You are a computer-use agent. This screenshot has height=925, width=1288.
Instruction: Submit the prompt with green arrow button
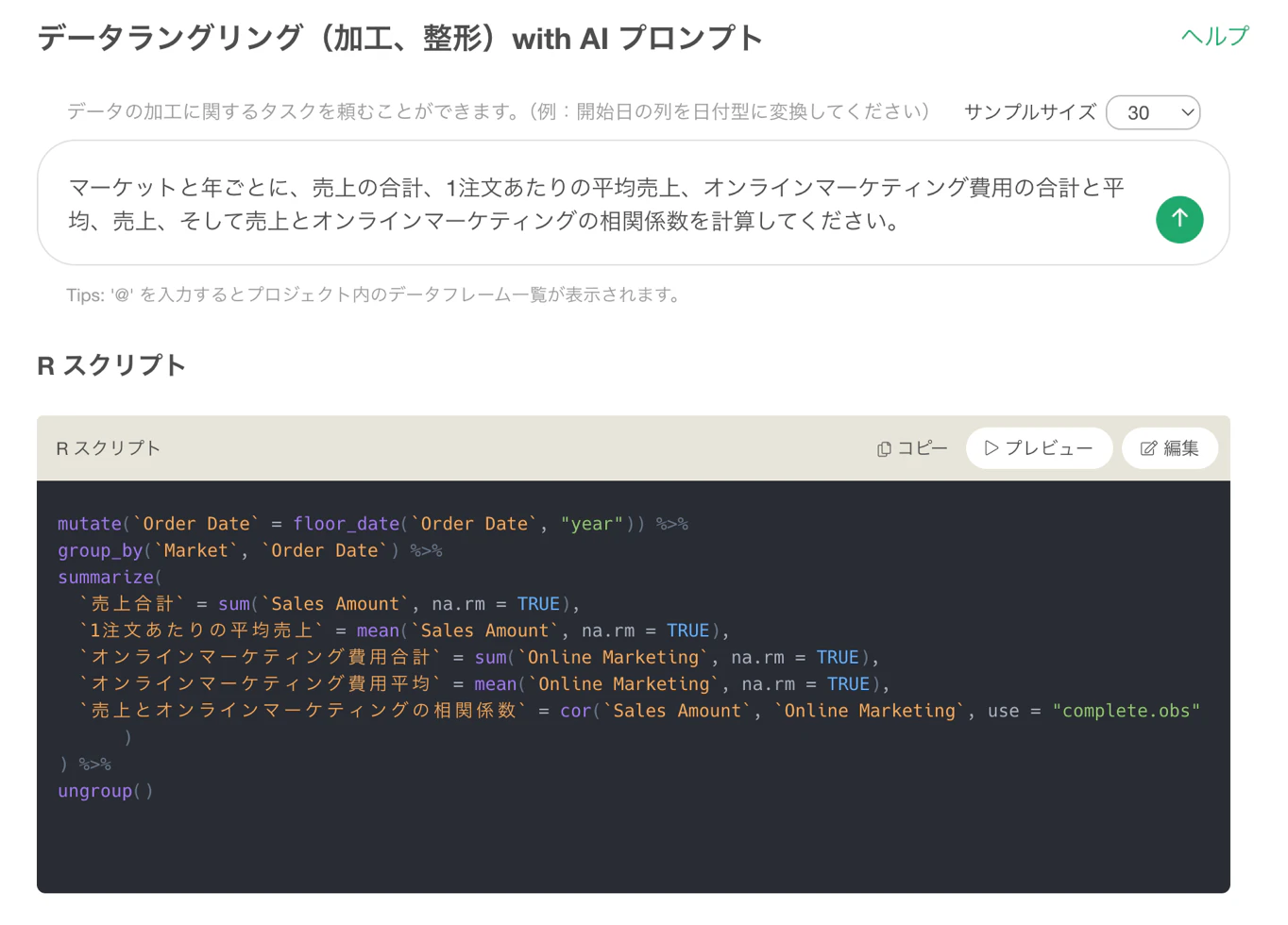pyautogui.click(x=1179, y=219)
